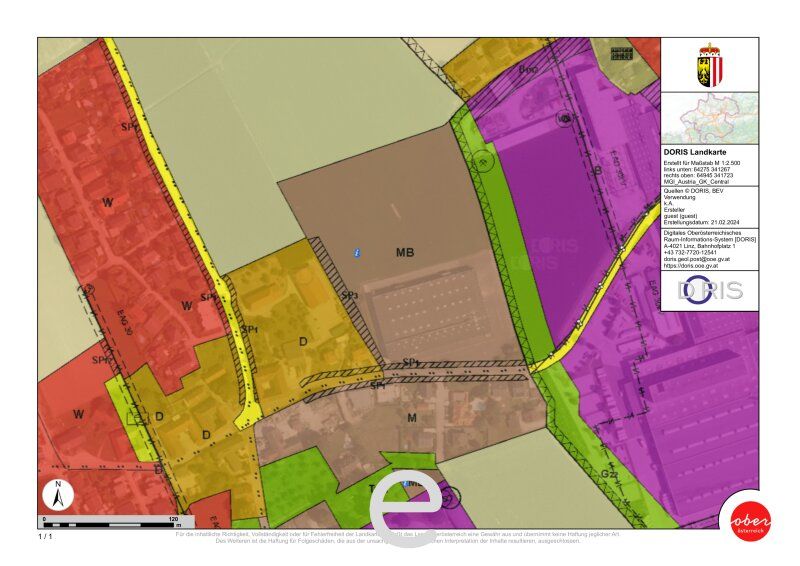The image size is (800, 566).
Task: Click the DORIS logo in the sidebar
Action: (710, 290)
